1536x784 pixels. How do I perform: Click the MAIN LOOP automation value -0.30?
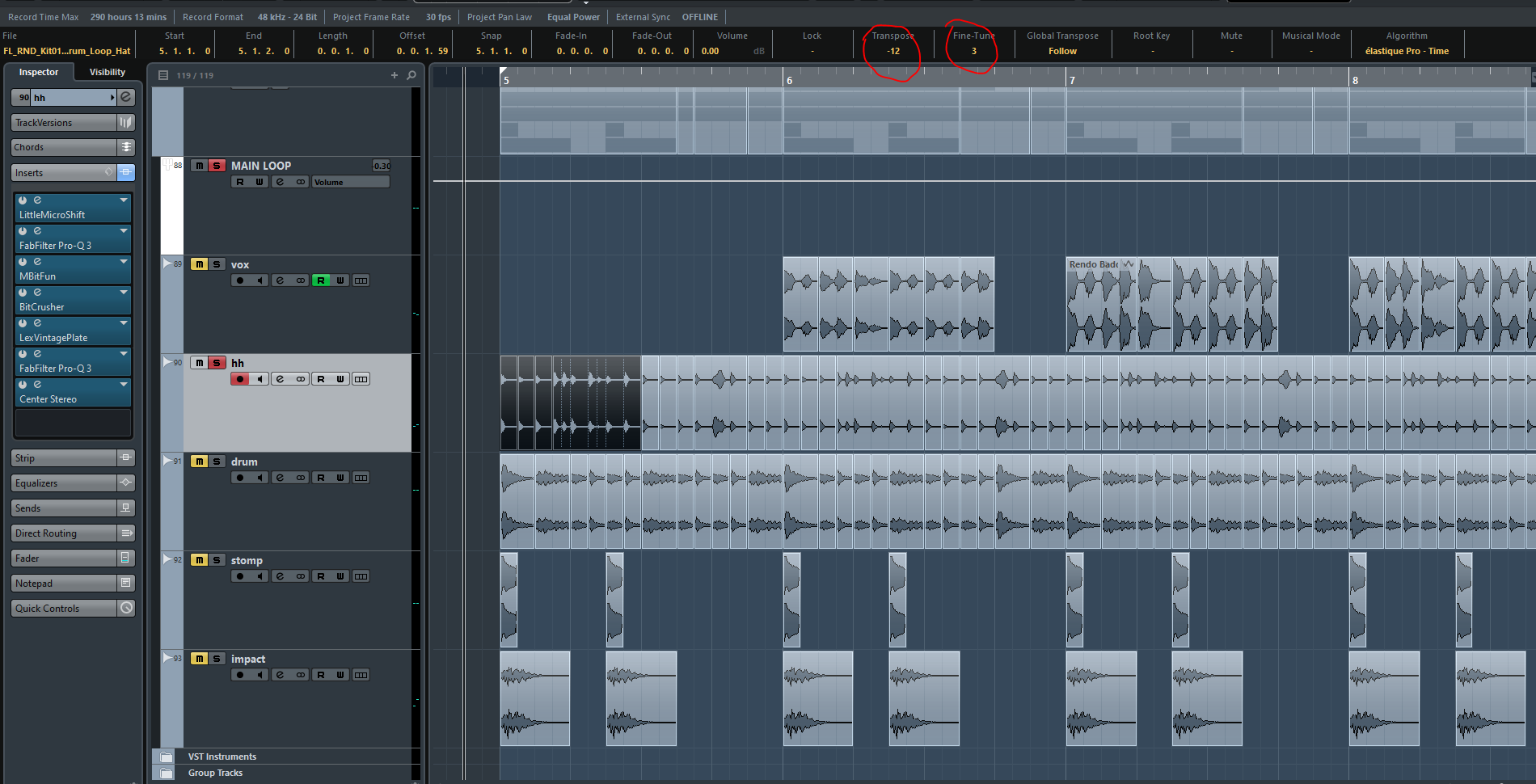click(381, 166)
